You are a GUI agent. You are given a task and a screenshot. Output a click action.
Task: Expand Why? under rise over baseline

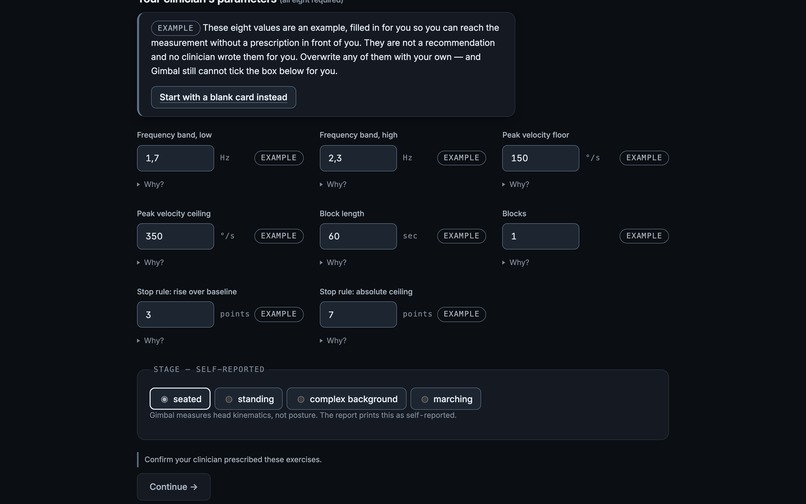[150, 340]
